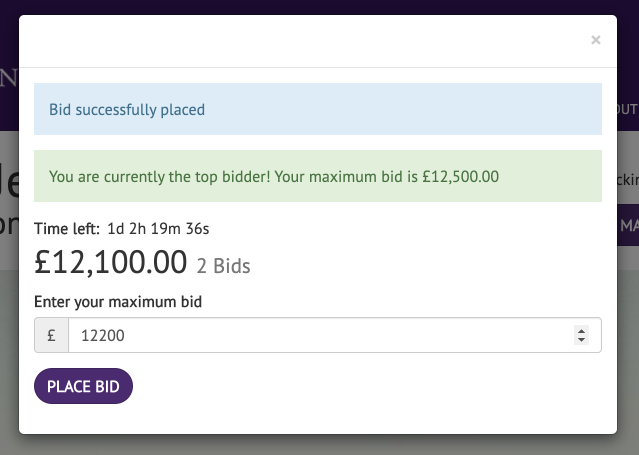Image resolution: width=639 pixels, height=455 pixels.
Task: Click the purple 'MA' button behind the dialog
Action: pos(629,225)
